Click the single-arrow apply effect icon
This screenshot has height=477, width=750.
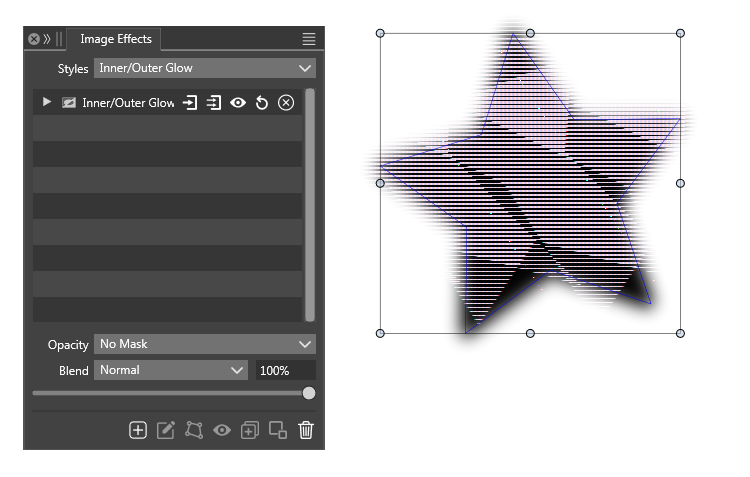pyautogui.click(x=190, y=103)
